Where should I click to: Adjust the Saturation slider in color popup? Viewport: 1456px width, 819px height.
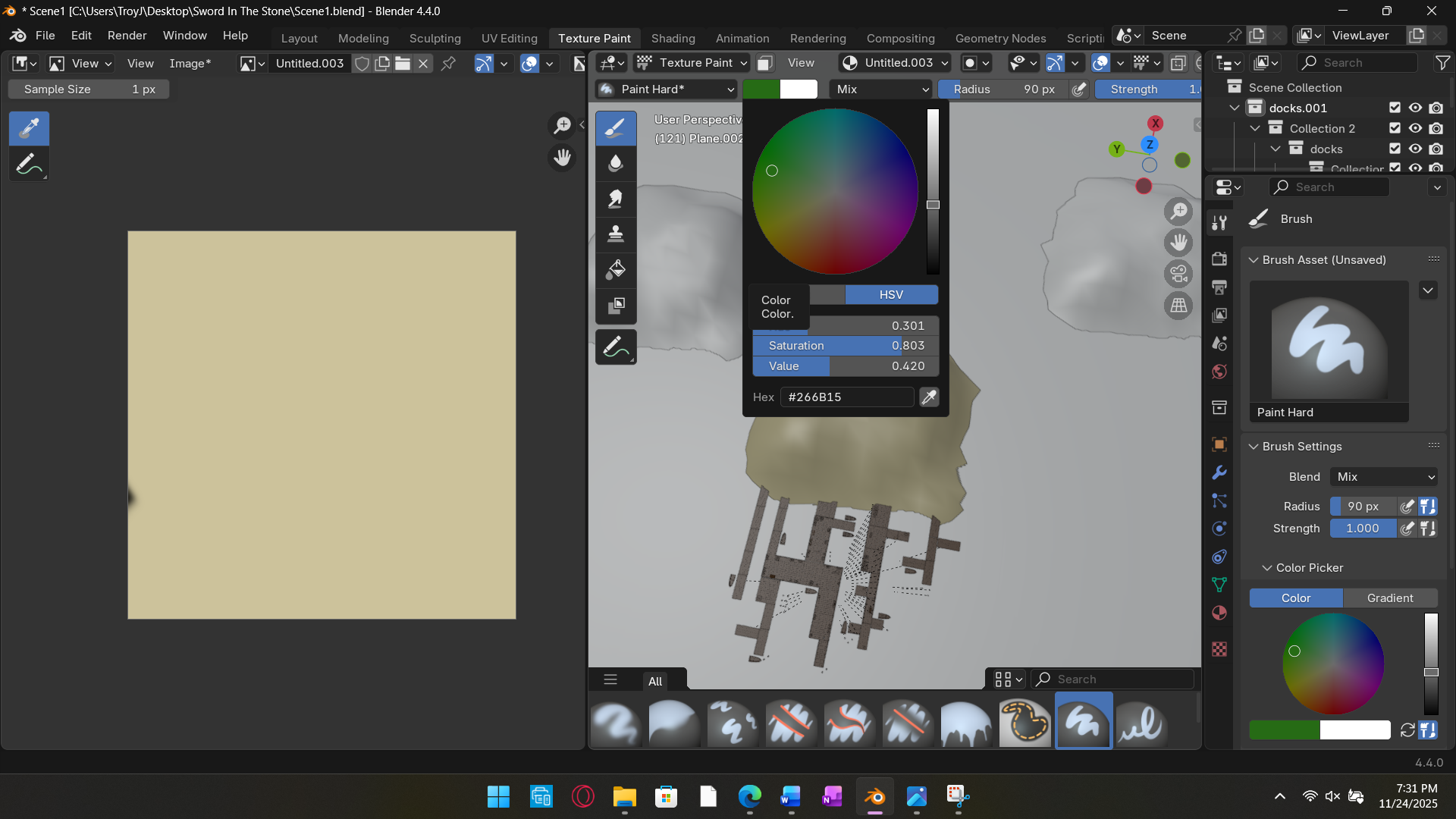pyautogui.click(x=846, y=346)
